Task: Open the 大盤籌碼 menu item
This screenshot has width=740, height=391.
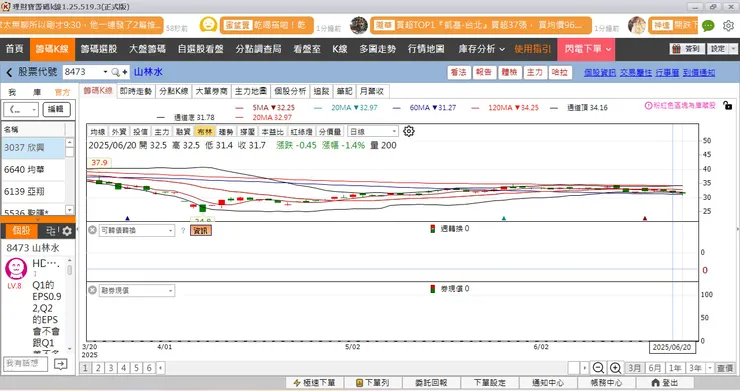Action: coord(147,49)
